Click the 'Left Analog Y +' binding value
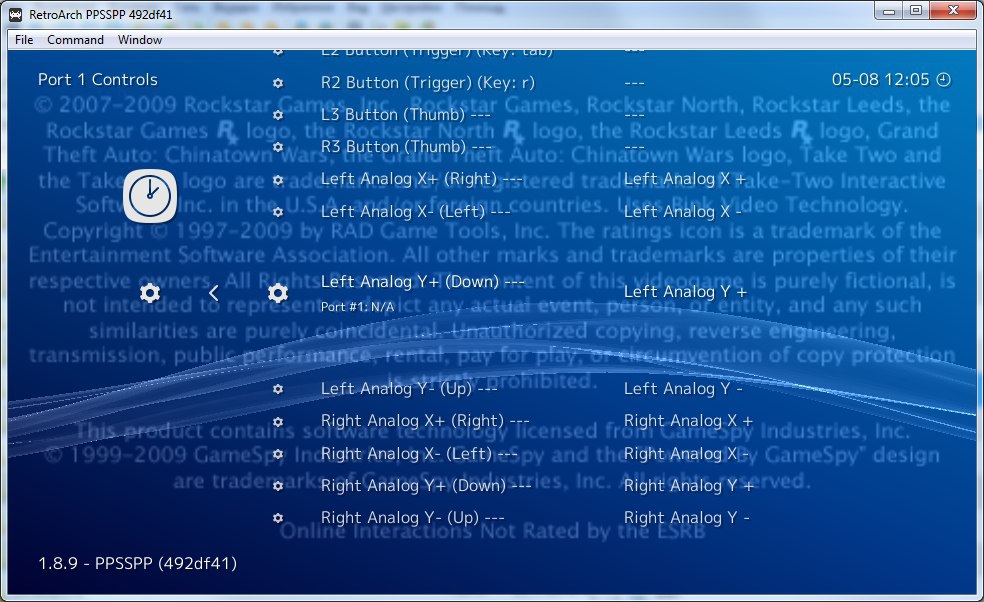 click(x=685, y=291)
